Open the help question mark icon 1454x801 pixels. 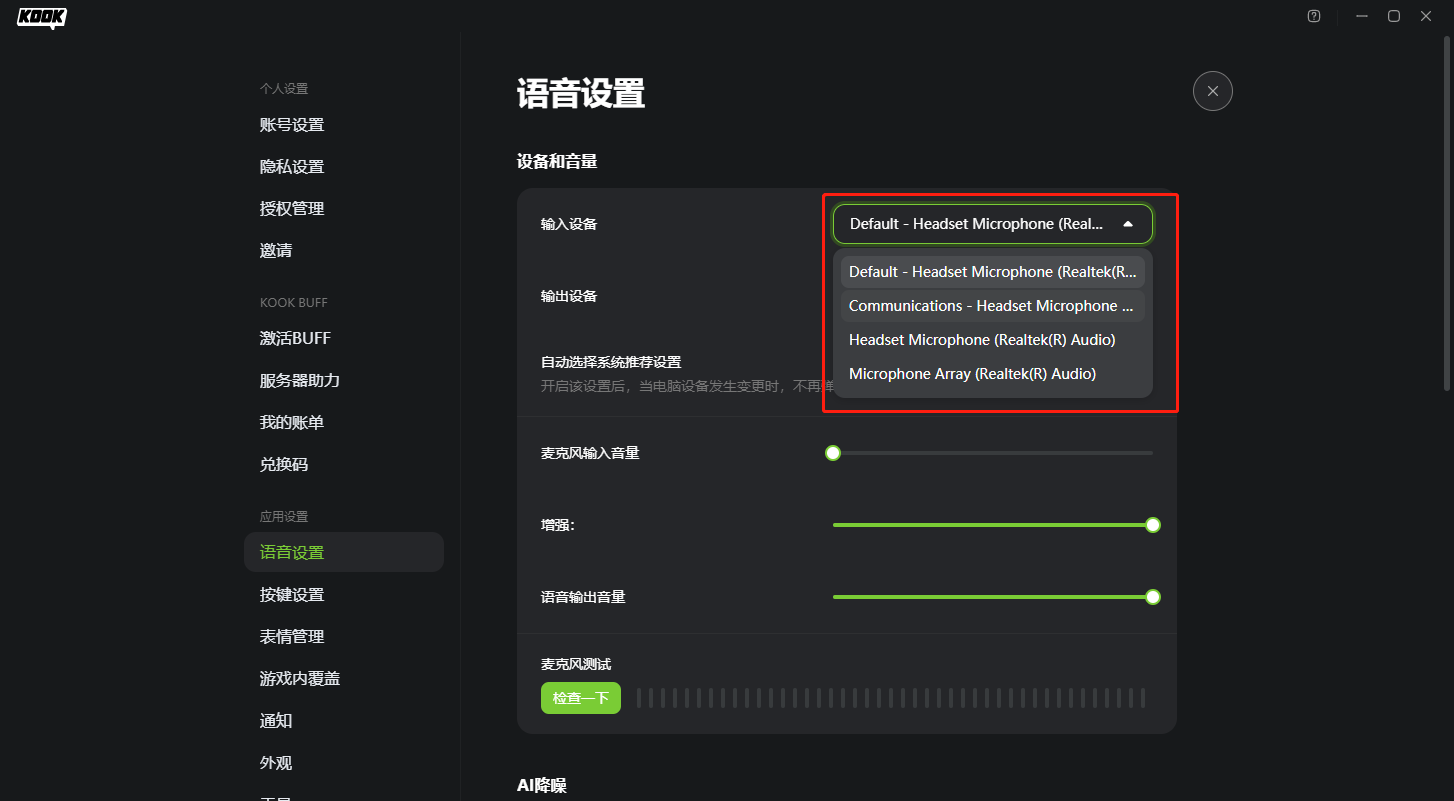[1314, 16]
